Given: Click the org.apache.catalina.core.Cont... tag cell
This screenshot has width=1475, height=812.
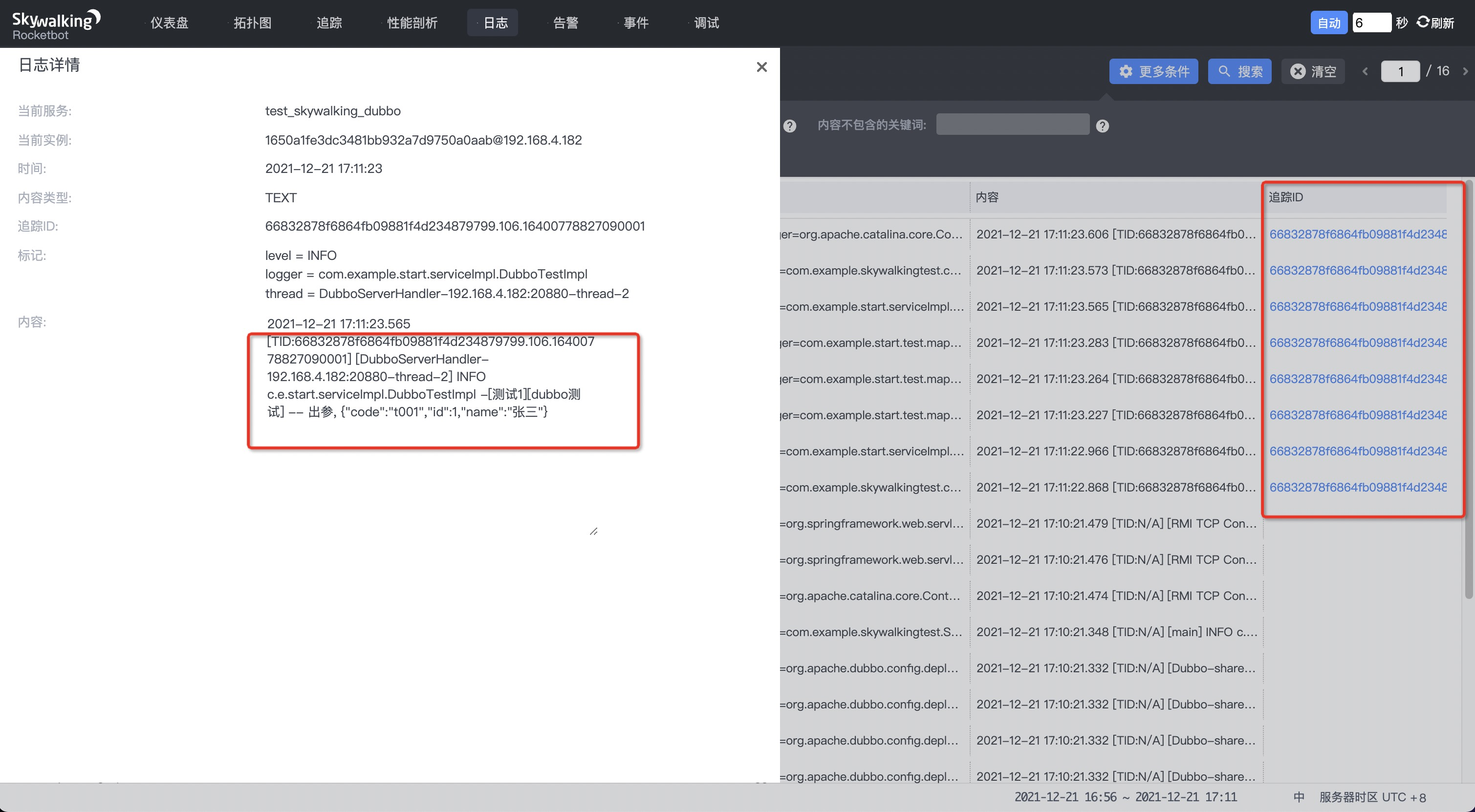Looking at the screenshot, I should tap(870, 596).
